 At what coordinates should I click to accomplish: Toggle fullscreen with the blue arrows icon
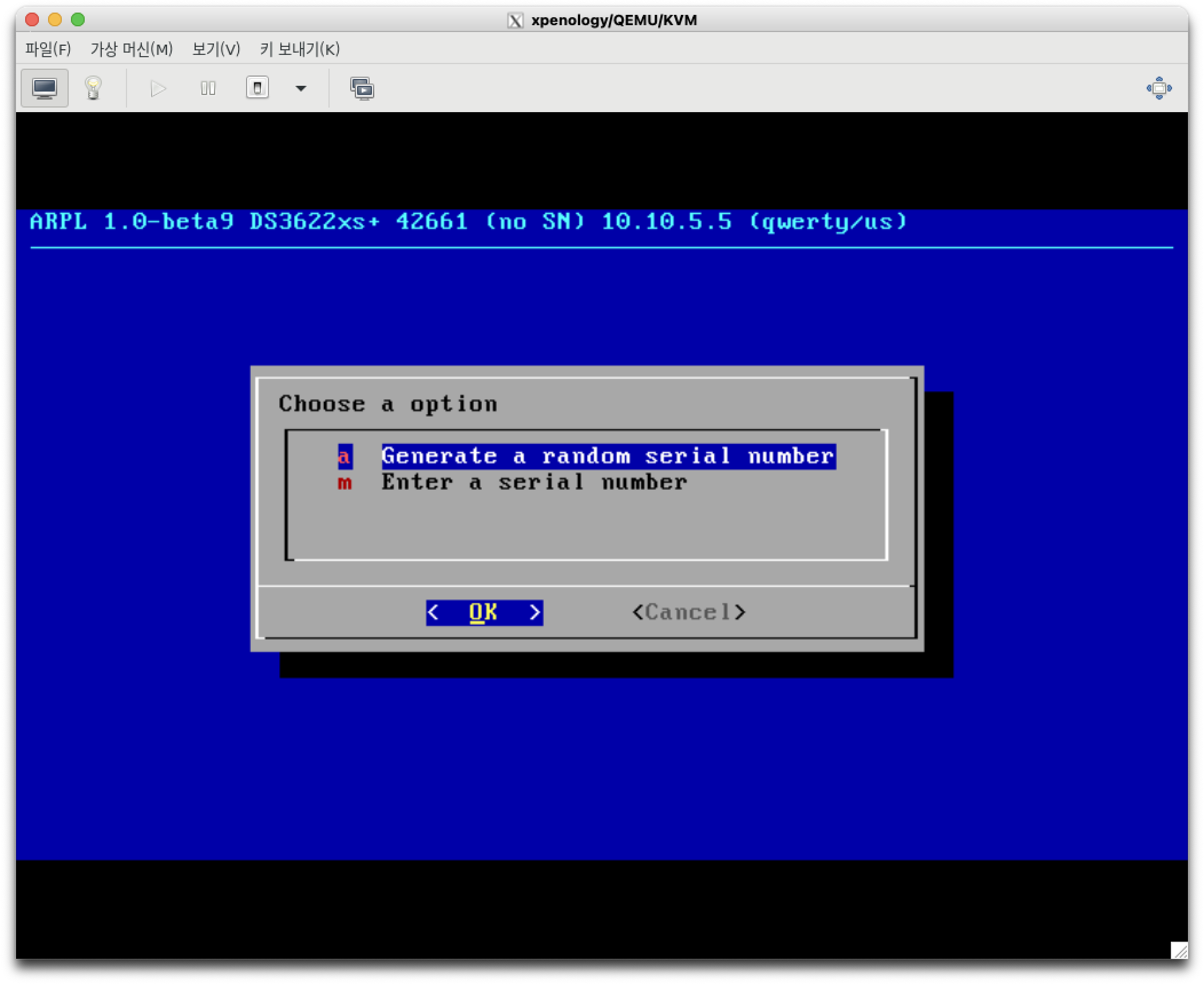click(1159, 88)
